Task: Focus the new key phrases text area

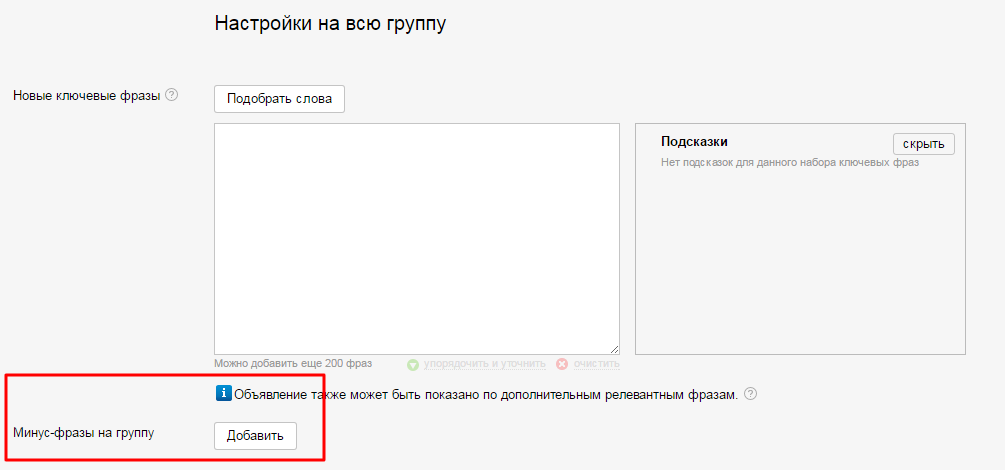Action: (x=416, y=238)
